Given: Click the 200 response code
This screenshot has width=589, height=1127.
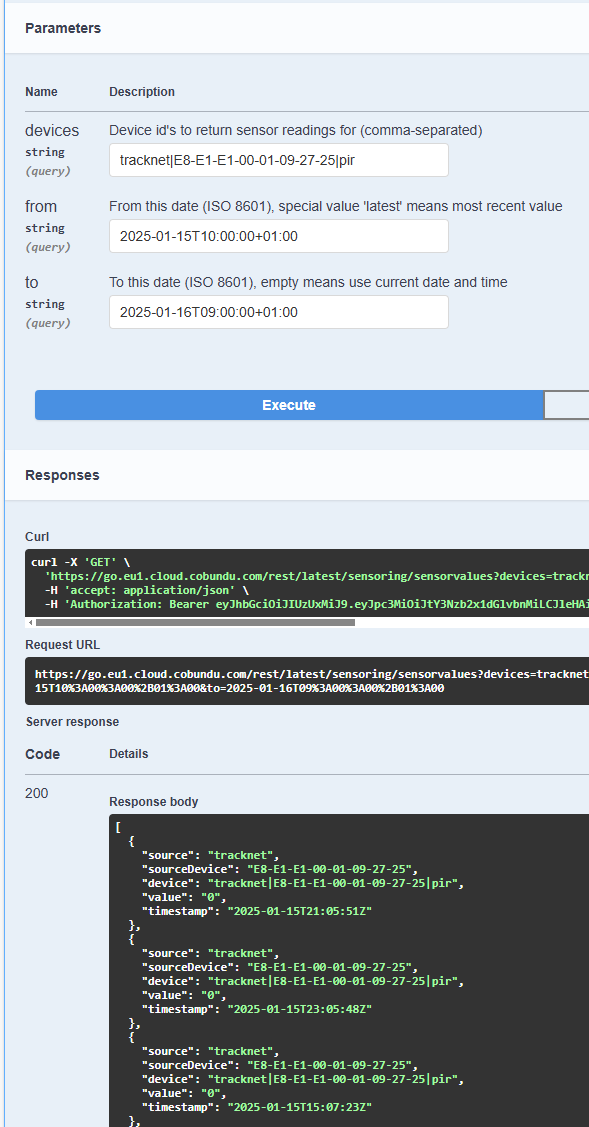Looking at the screenshot, I should [37, 794].
